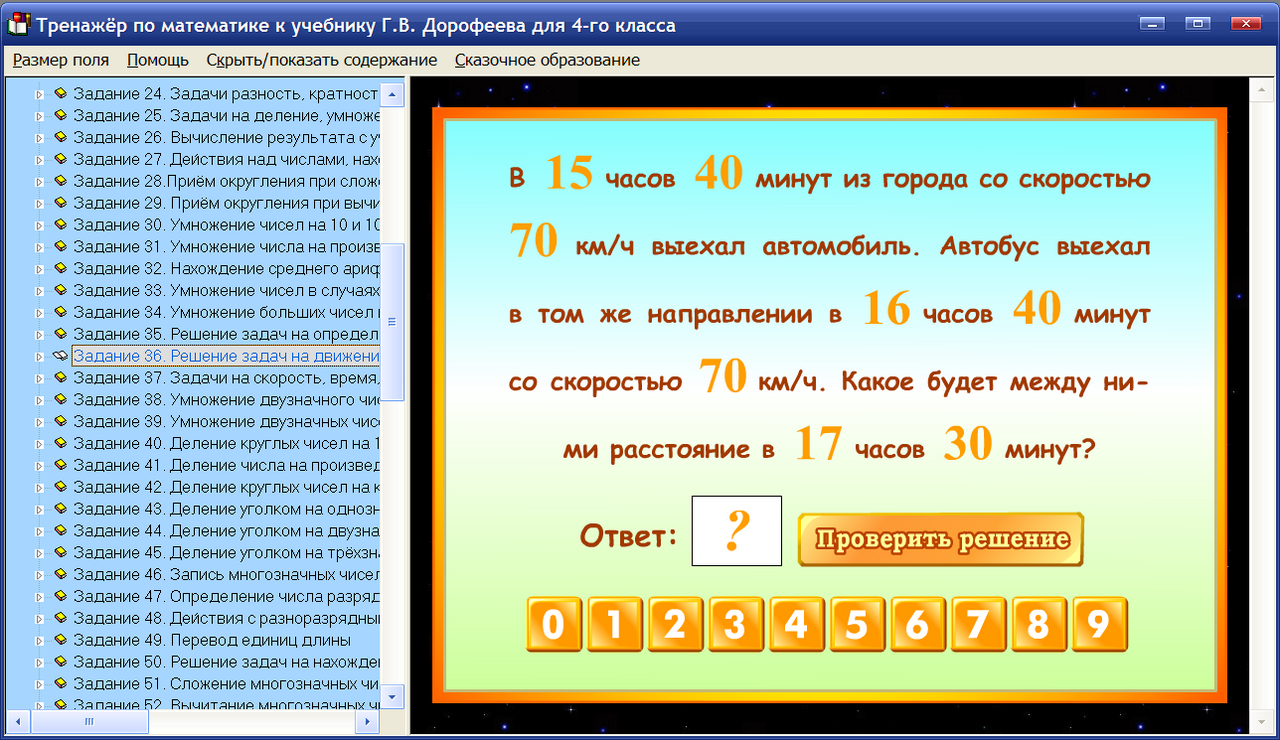This screenshot has width=1280, height=740.
Task: Click the sidebar scrollbar down arrow
Action: (x=393, y=697)
